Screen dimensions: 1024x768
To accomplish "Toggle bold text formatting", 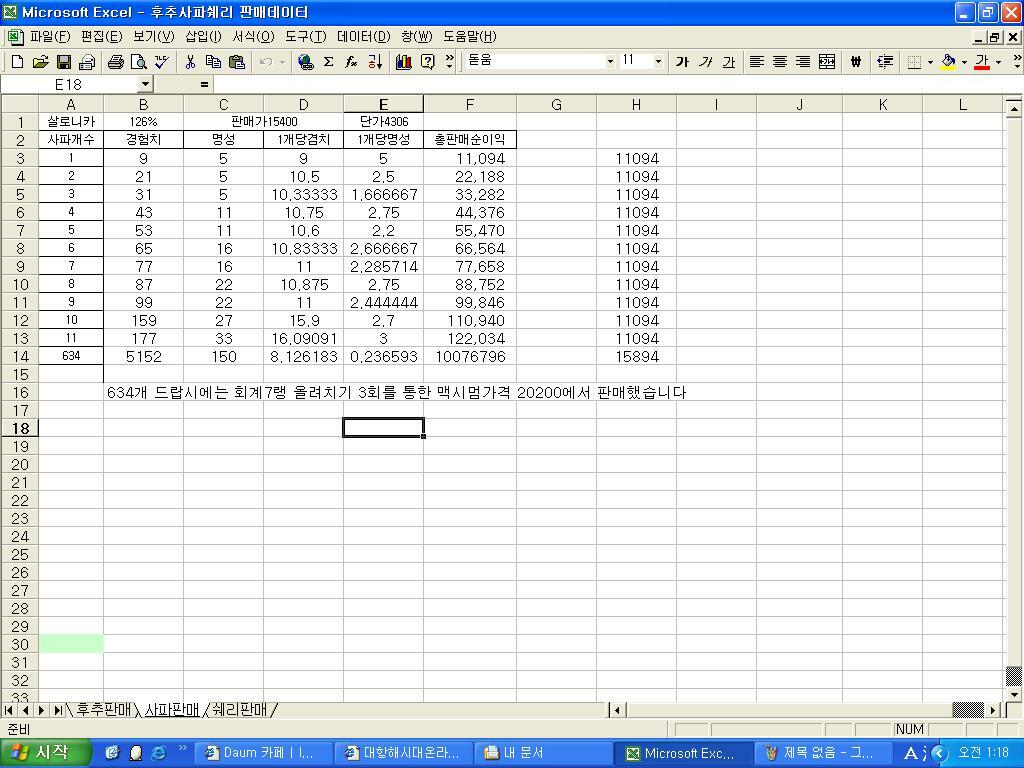I will (682, 62).
